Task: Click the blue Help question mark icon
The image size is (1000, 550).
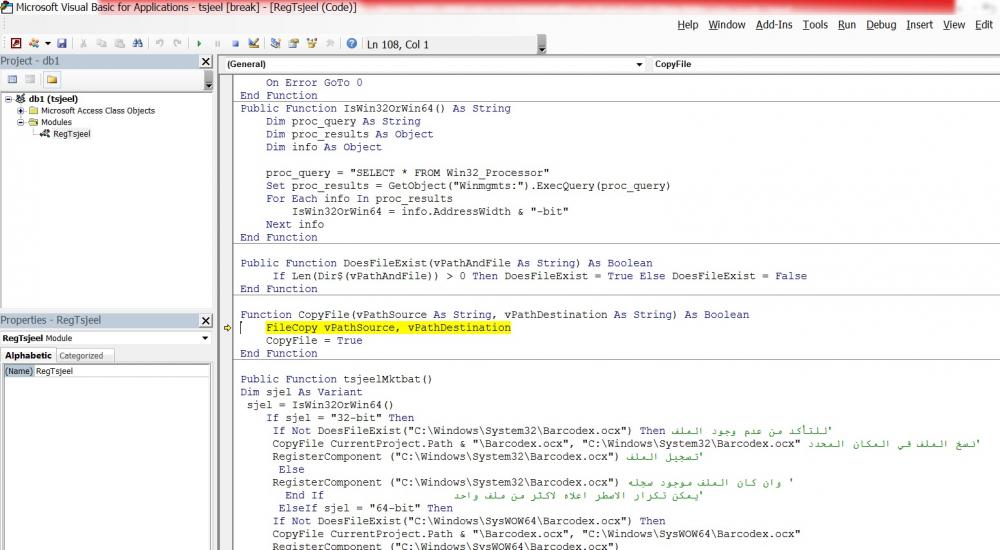Action: click(x=352, y=44)
